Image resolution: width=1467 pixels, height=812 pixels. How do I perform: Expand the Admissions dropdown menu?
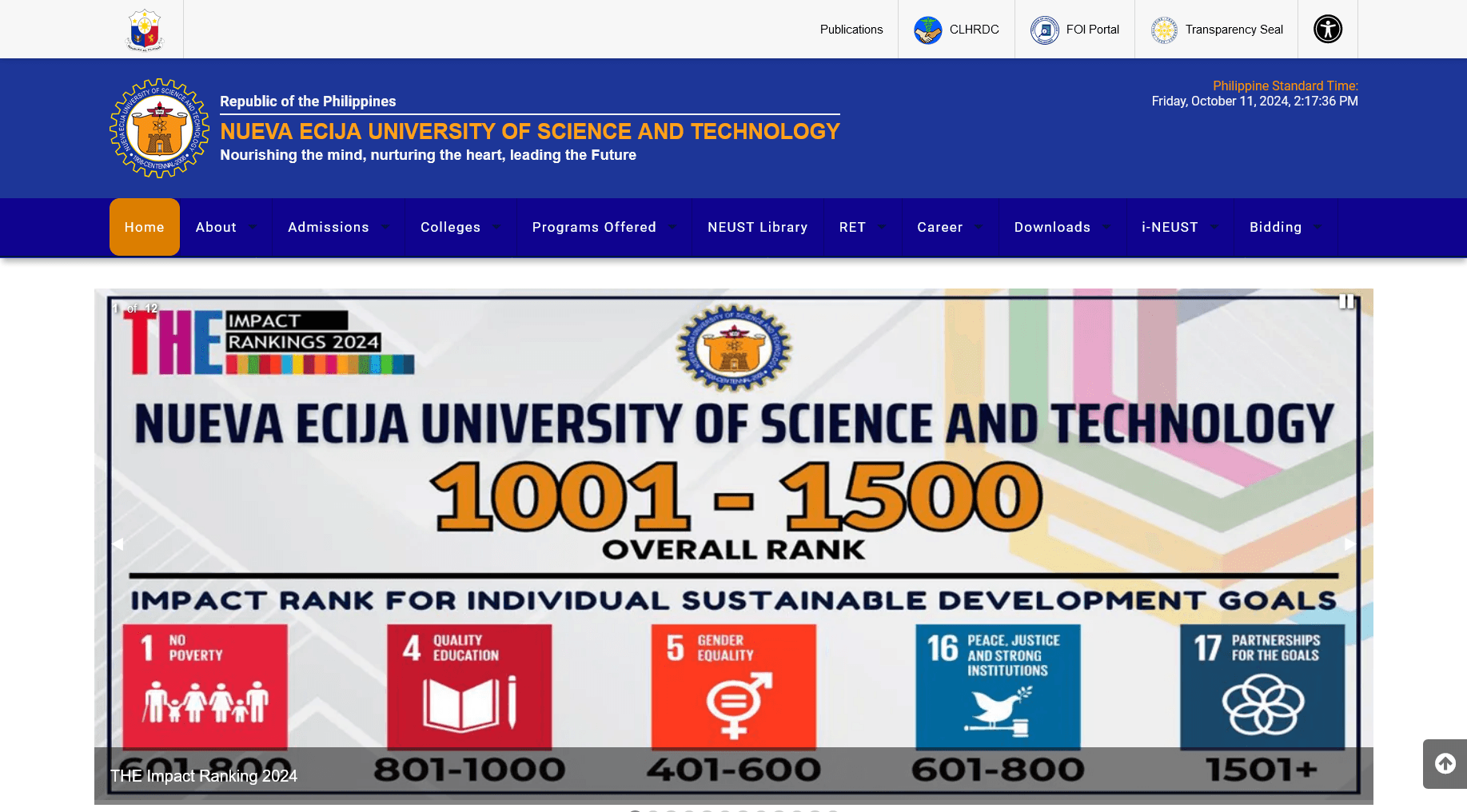pyautogui.click(x=339, y=227)
